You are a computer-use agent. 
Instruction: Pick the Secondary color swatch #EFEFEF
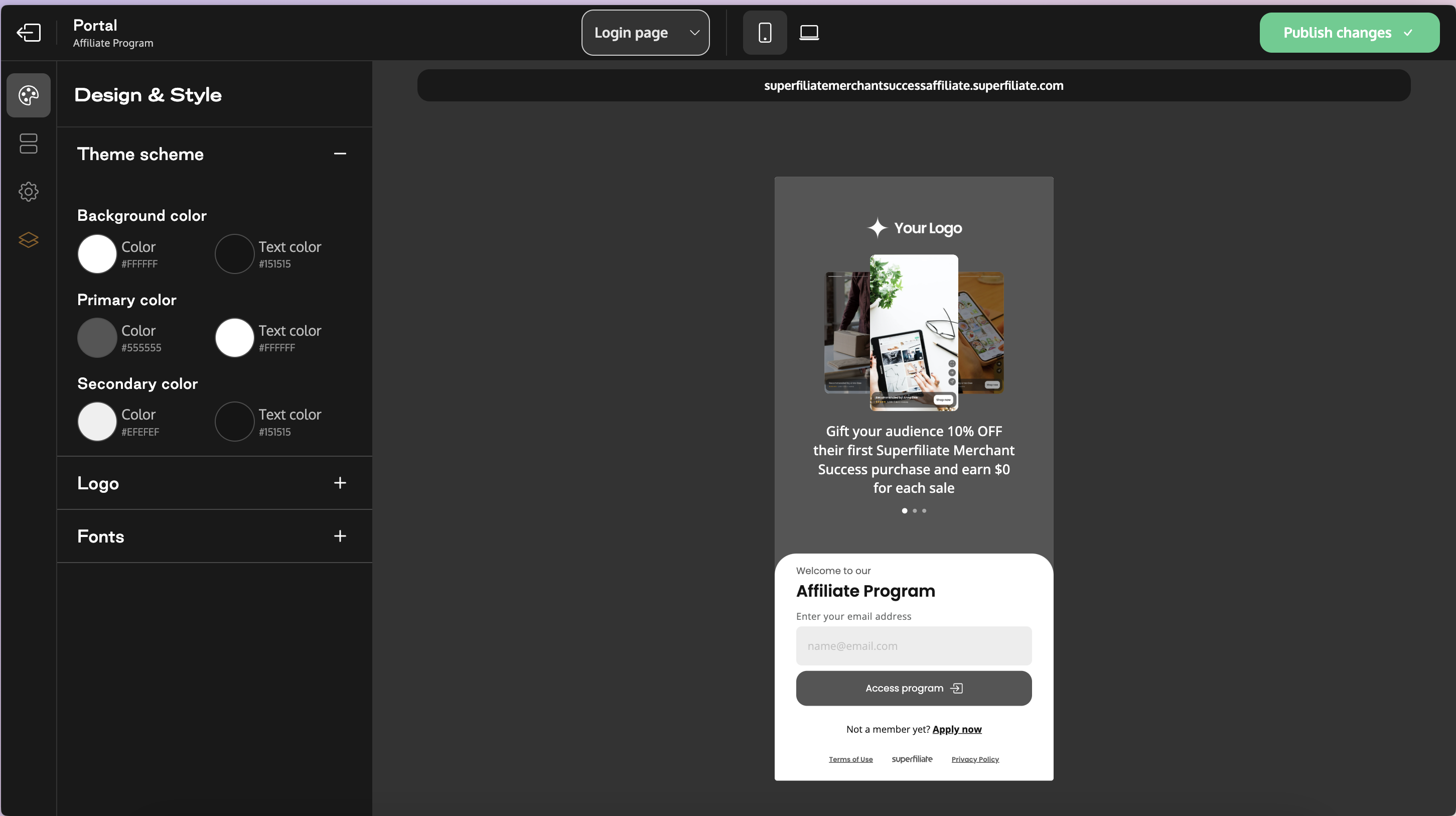click(97, 421)
